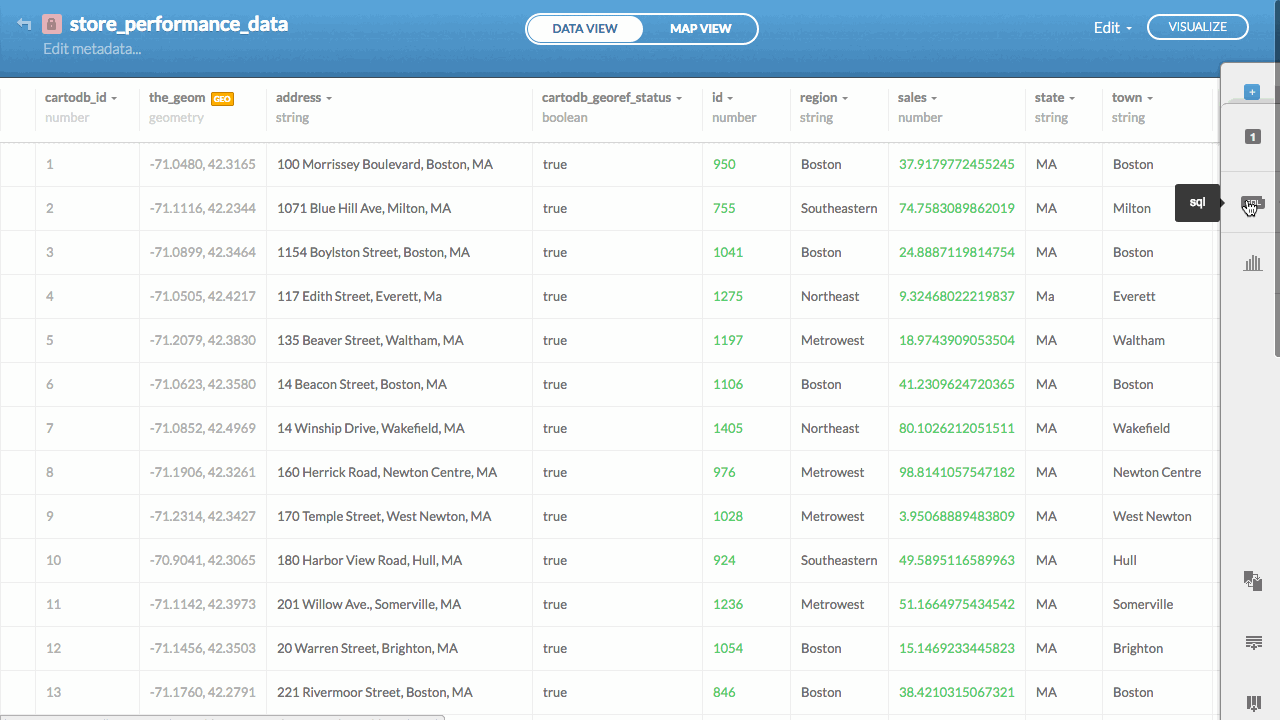Switch to MAP VIEW
The image size is (1280, 720).
[x=700, y=28]
